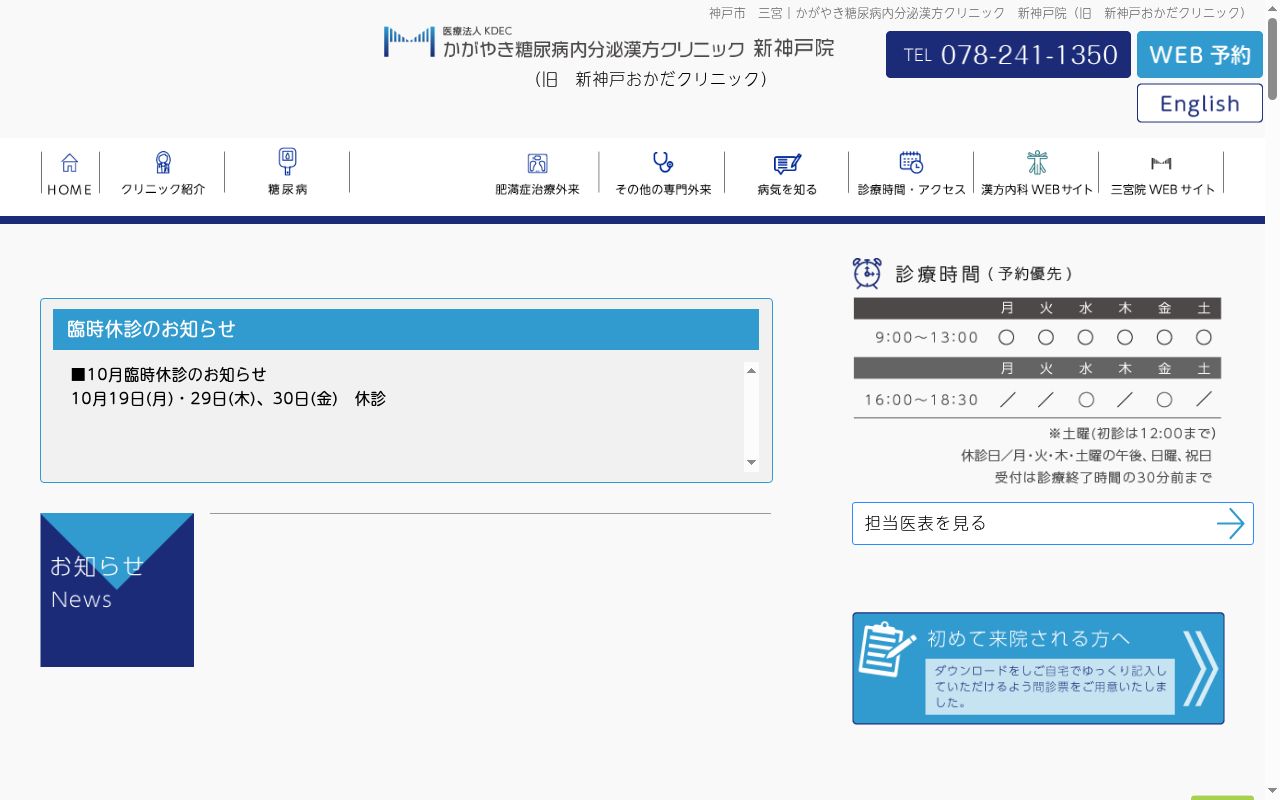Select クリニック紹介 menu text
1280x800 pixels.
click(x=163, y=190)
